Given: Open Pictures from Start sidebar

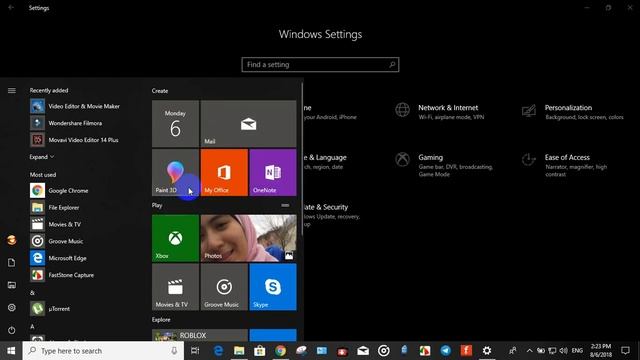Looking at the screenshot, I should point(11,285).
